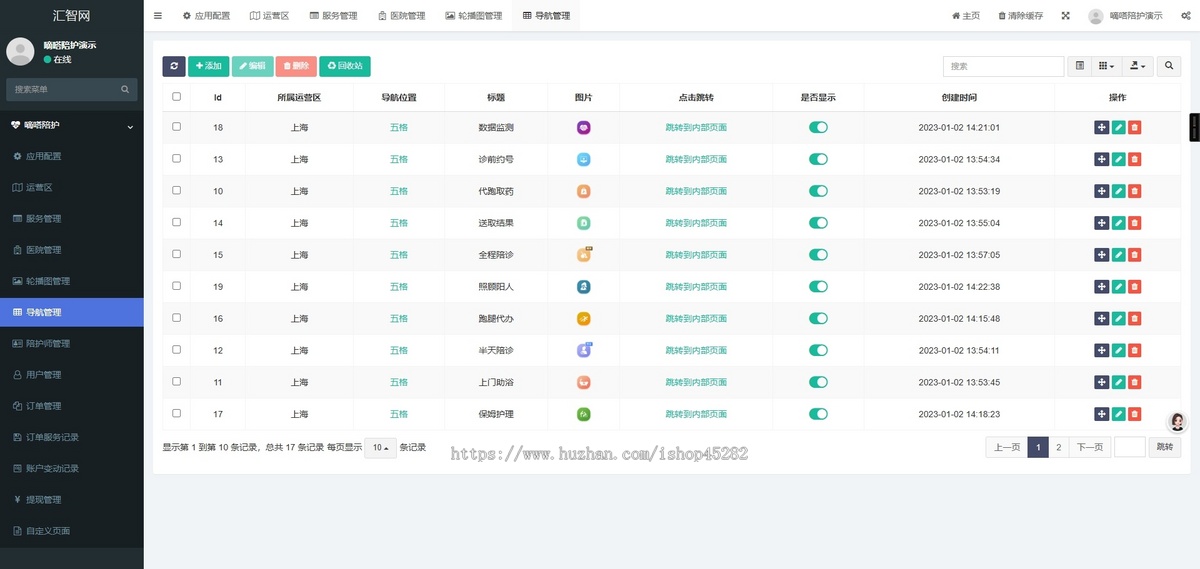Viewport: 1200px width, 569px height.
Task: Click the magnifier advanced search icon button
Action: pos(1170,66)
